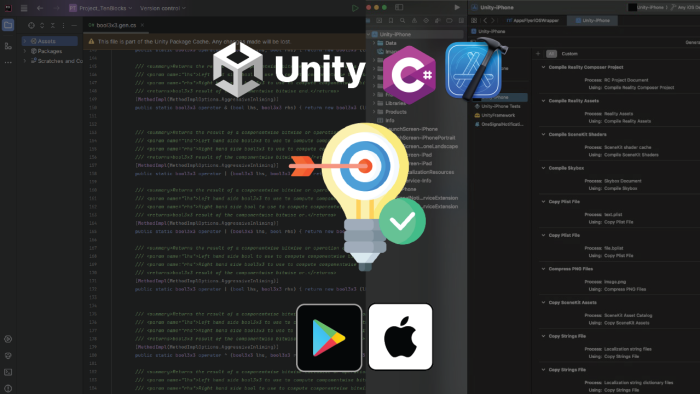Select the Unity-iPhone Tests target
The width and height of the screenshot is (700, 394).
[498, 106]
